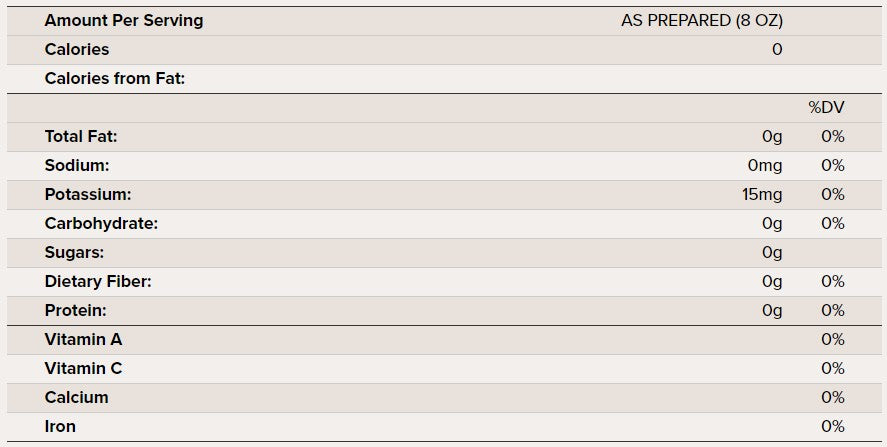Click the Iron percent daily value
This screenshot has height=447, width=887.
(832, 427)
